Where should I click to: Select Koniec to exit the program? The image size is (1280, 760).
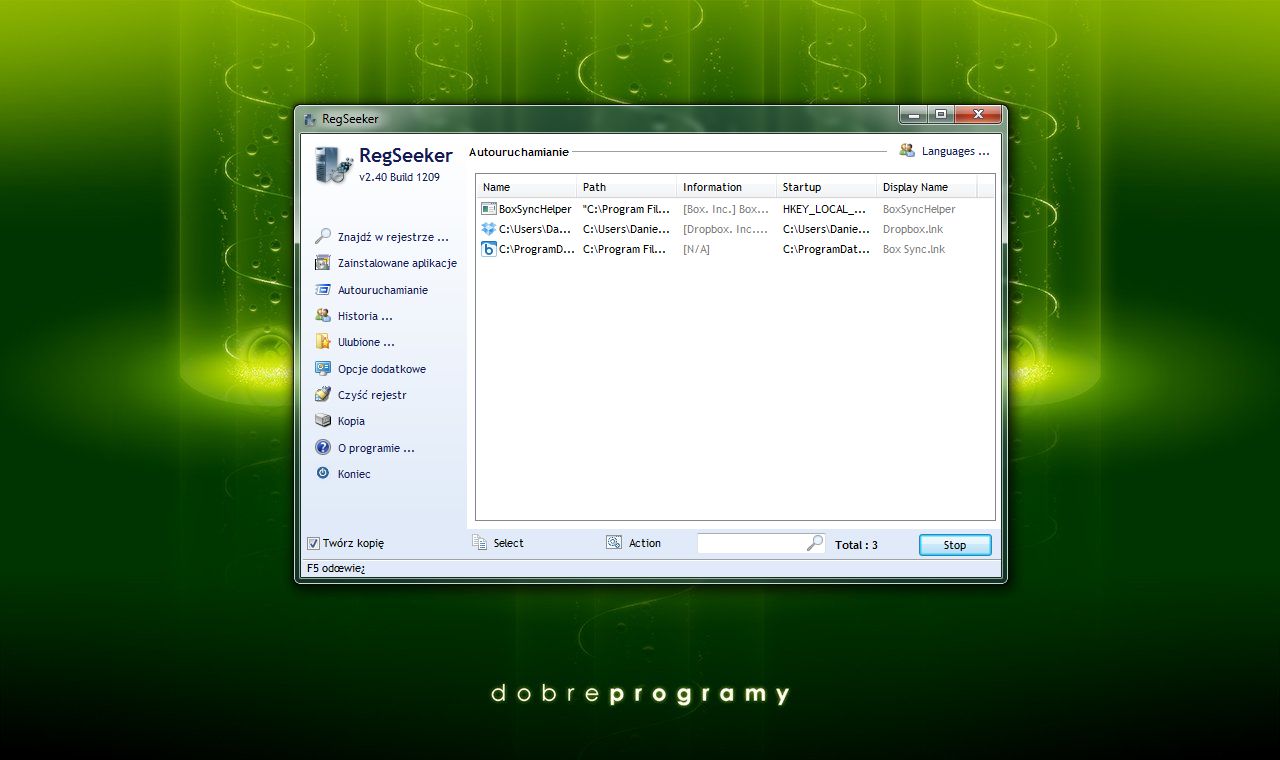(354, 474)
